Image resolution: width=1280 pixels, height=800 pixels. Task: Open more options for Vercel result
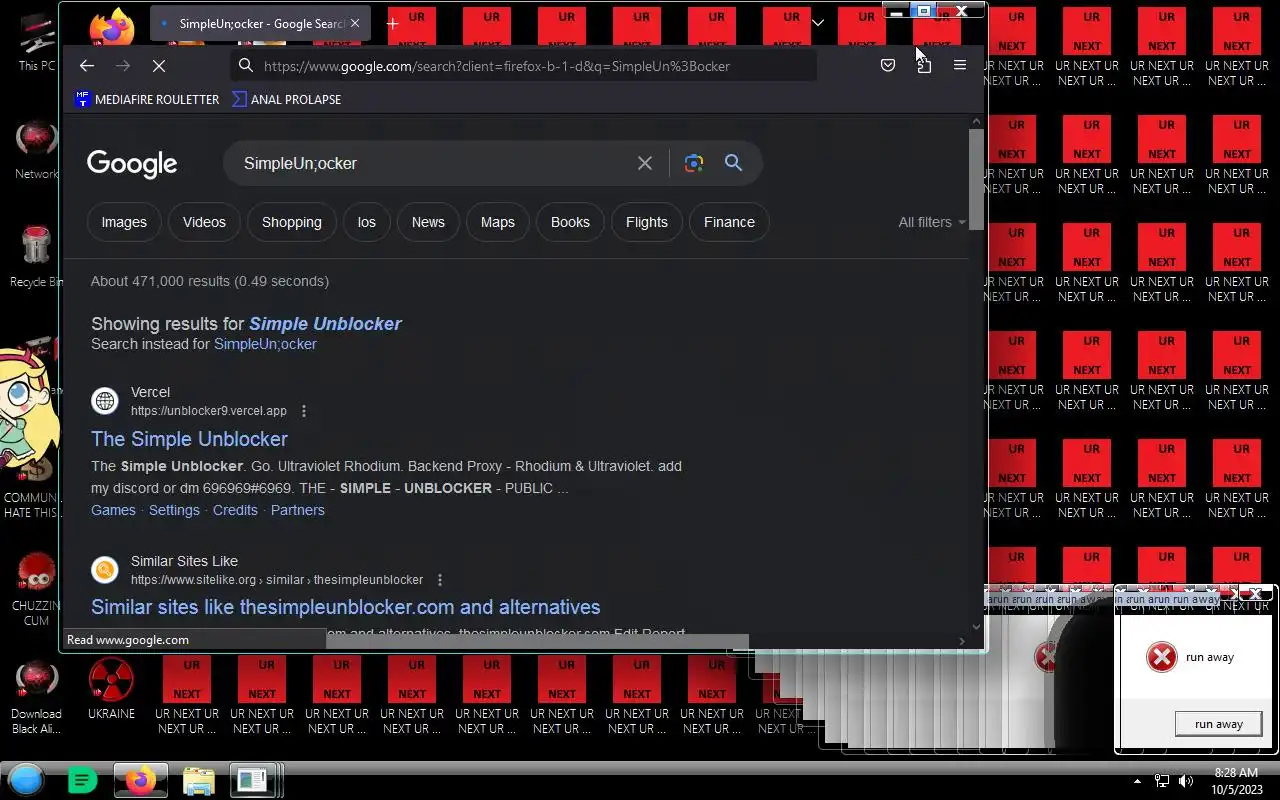pos(304,411)
